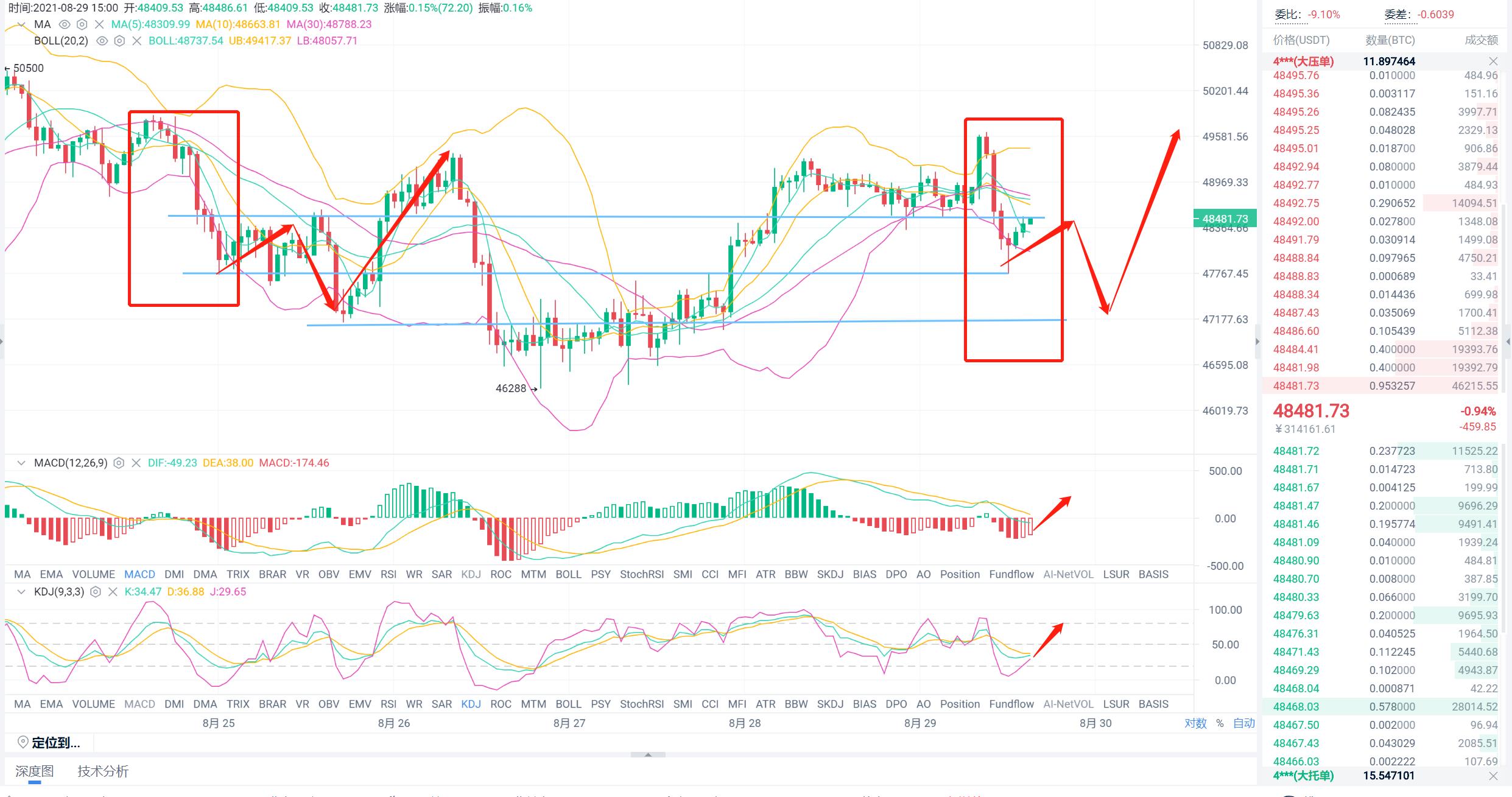Image resolution: width=1512 pixels, height=797 pixels.
Task: Remove MA indicator with its X icon
Action: click(x=99, y=24)
